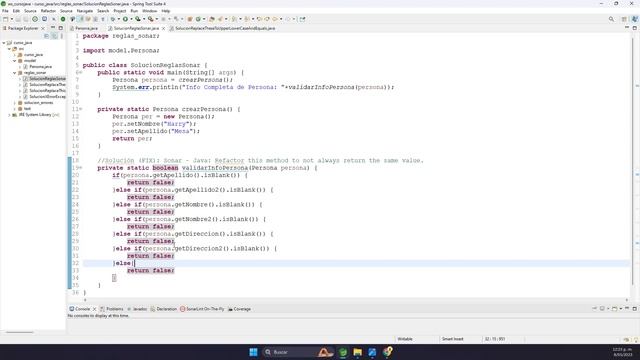Open the Package Explorer view menu

tap(62, 36)
